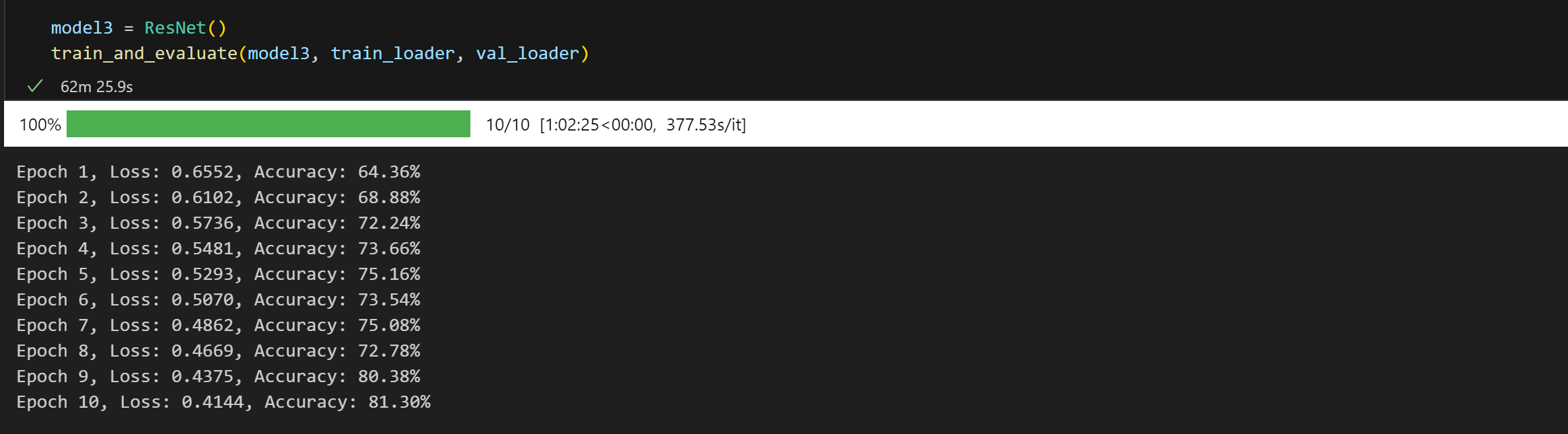Image resolution: width=1568 pixels, height=434 pixels.
Task: Click the ResNet class name in code
Action: coord(175,28)
